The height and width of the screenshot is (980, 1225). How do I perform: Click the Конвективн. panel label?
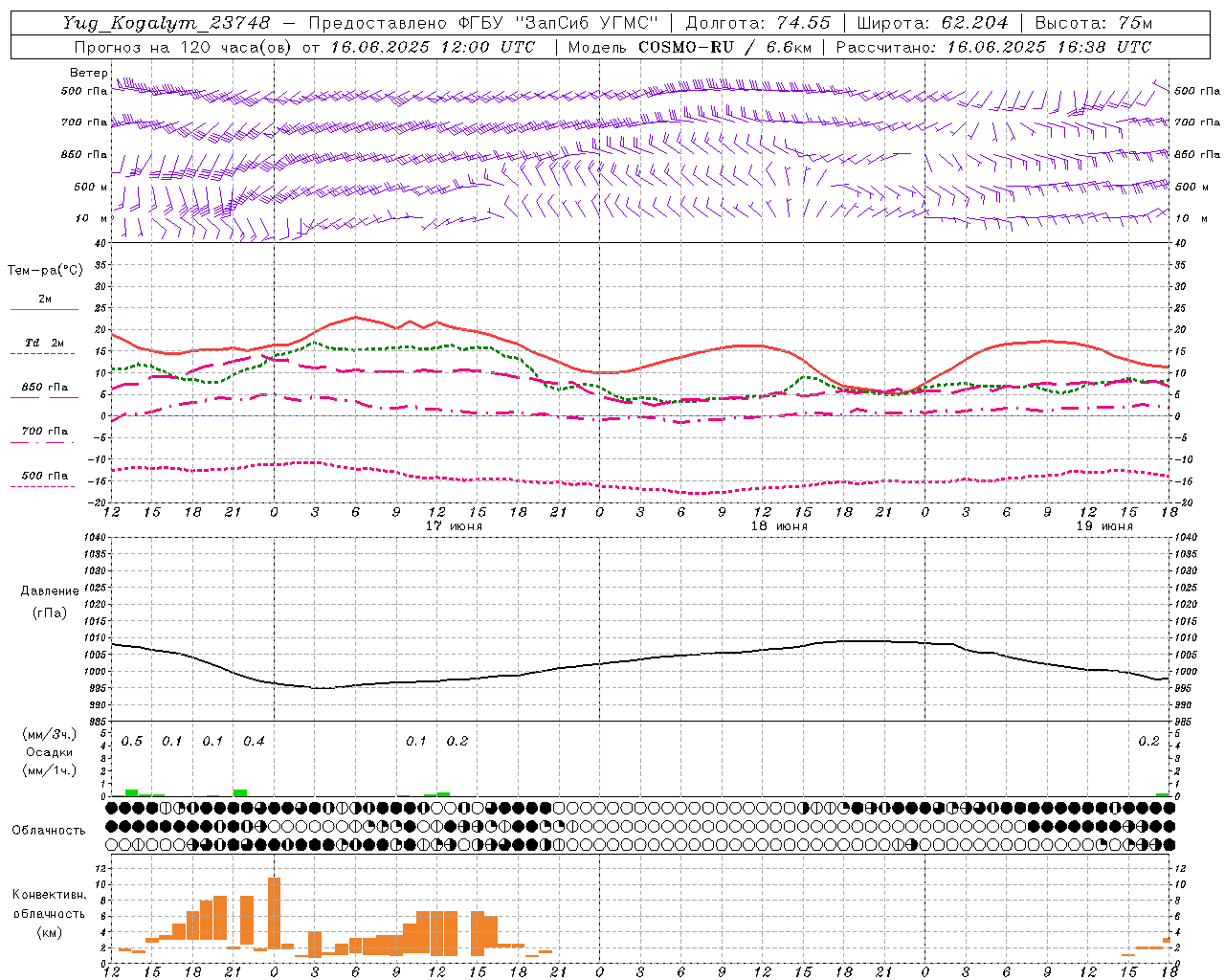(x=49, y=895)
